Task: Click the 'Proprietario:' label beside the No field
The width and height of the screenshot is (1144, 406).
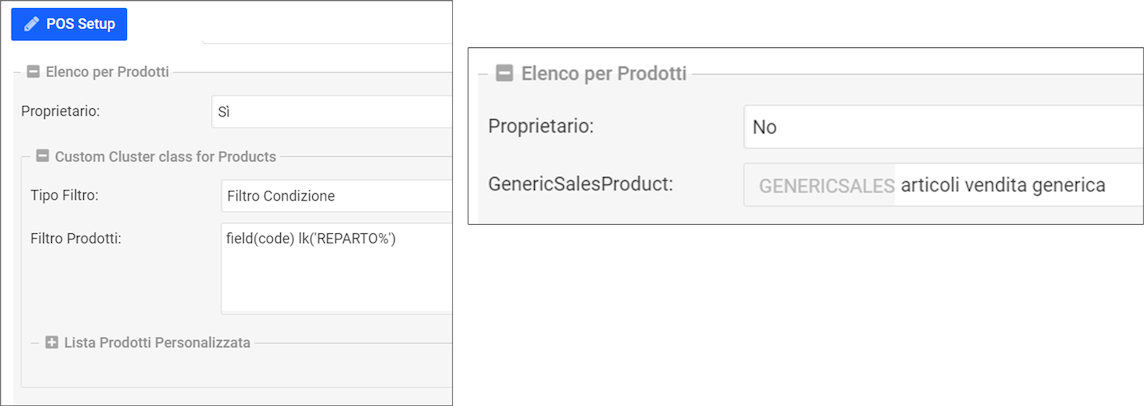Action: point(541,127)
